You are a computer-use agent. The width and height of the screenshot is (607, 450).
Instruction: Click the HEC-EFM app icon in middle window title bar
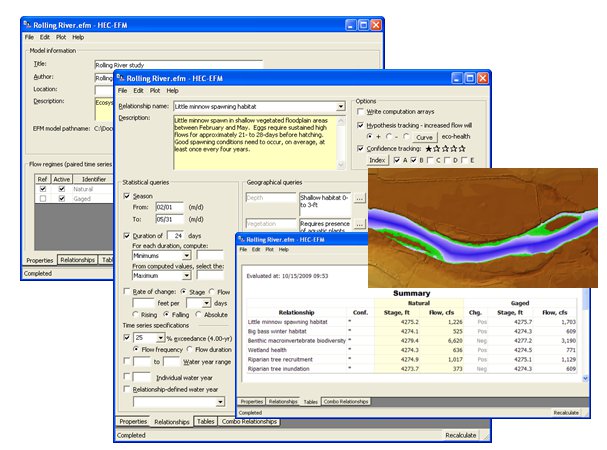pyautogui.click(x=120, y=78)
